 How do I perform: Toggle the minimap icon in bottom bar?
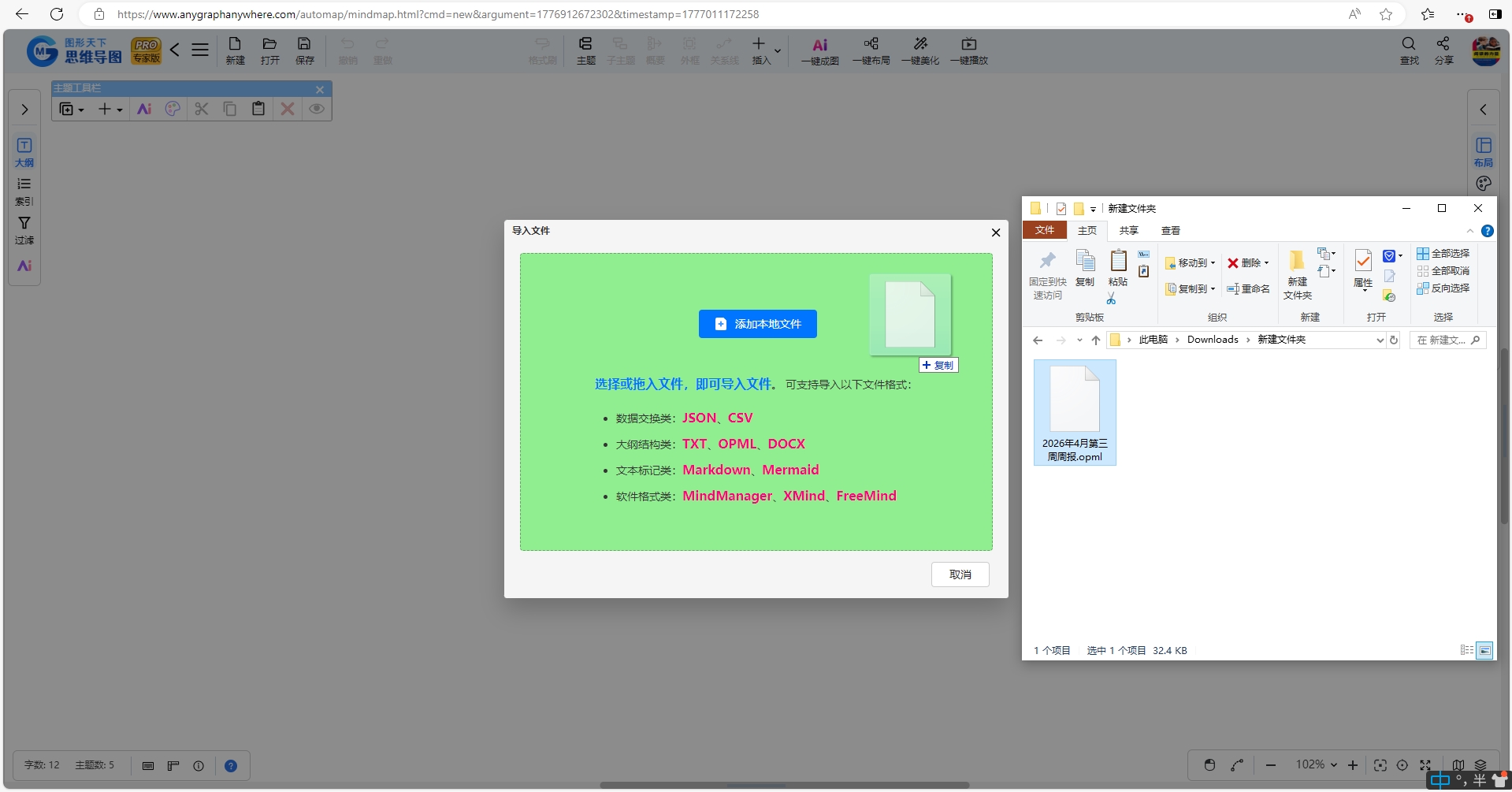pos(1458,765)
